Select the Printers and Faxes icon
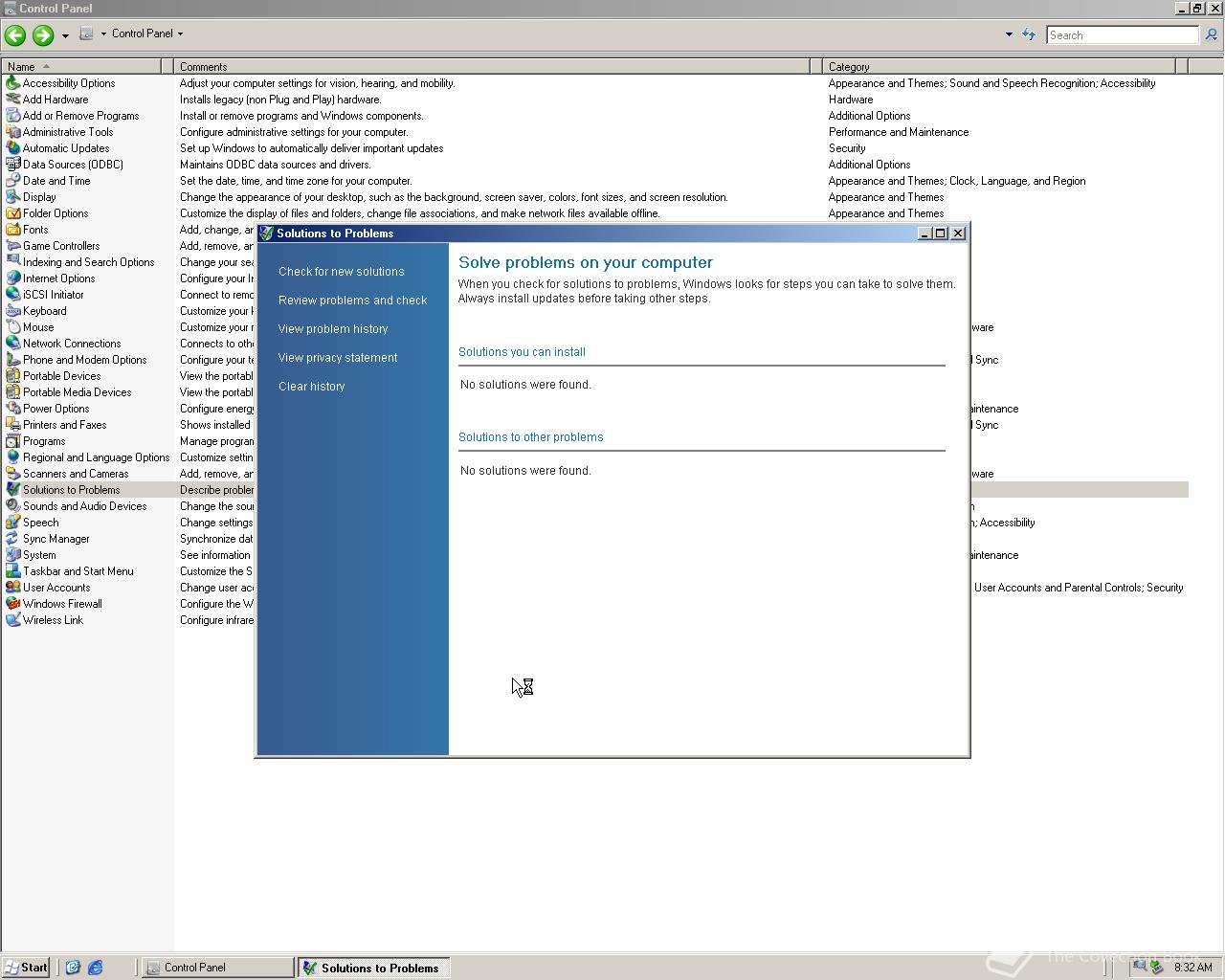Image resolution: width=1225 pixels, height=980 pixels. point(13,425)
